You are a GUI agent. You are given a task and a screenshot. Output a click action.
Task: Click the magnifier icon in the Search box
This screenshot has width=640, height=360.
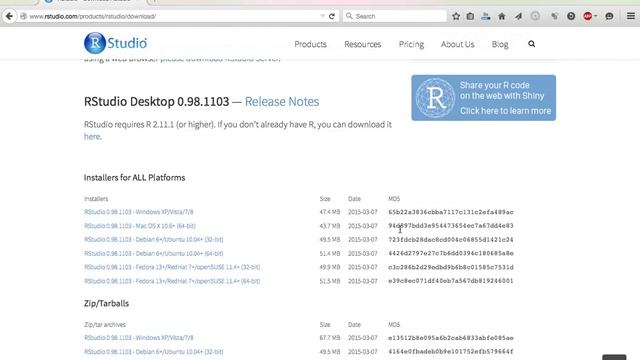click(349, 16)
